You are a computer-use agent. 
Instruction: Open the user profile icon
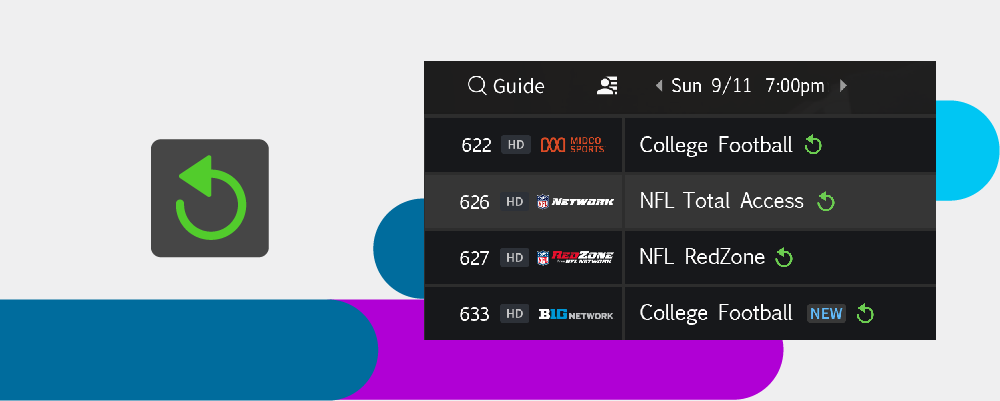point(606,86)
